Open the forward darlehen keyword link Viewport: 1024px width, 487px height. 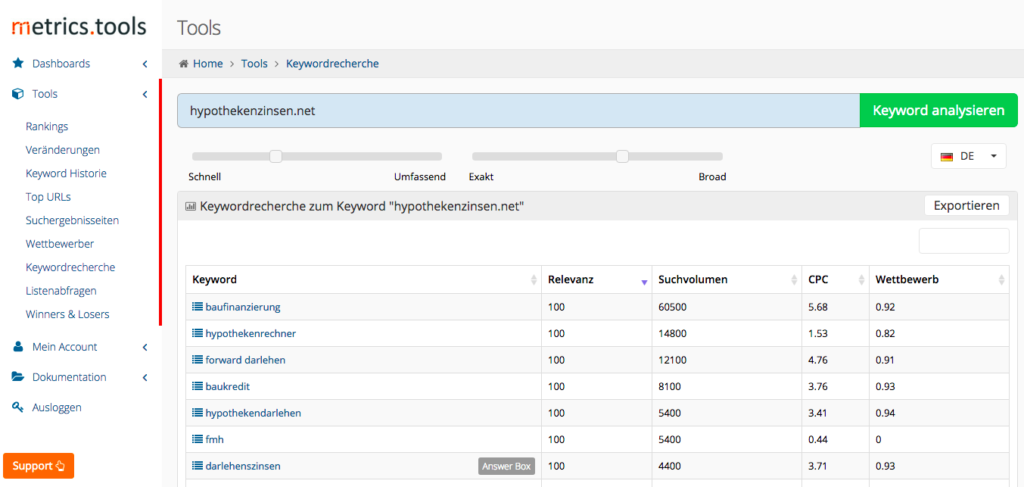(246, 360)
